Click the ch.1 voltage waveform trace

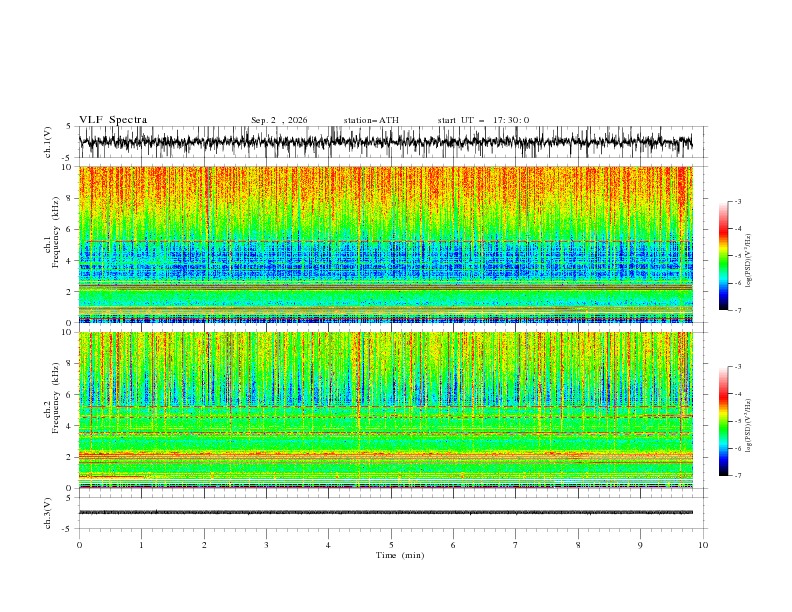click(x=385, y=142)
